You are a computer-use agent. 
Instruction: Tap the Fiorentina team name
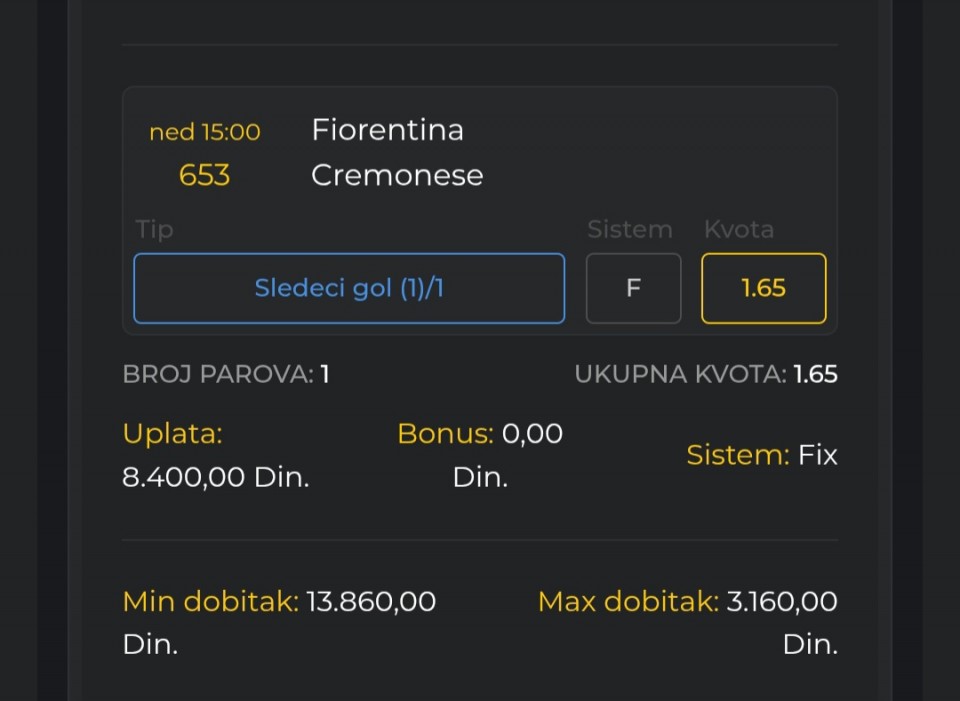click(387, 130)
